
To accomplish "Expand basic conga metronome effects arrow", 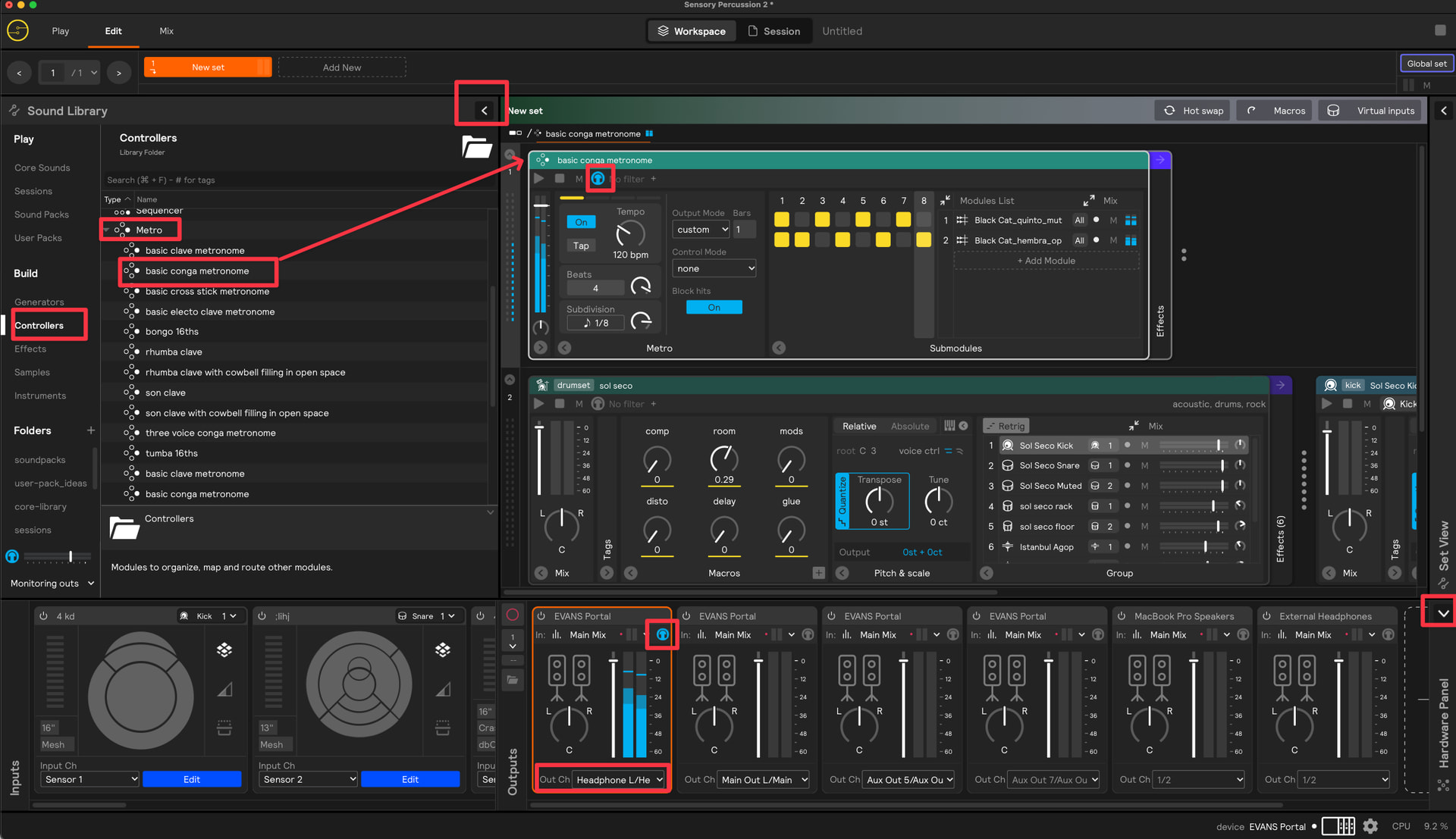I will pyautogui.click(x=1159, y=160).
